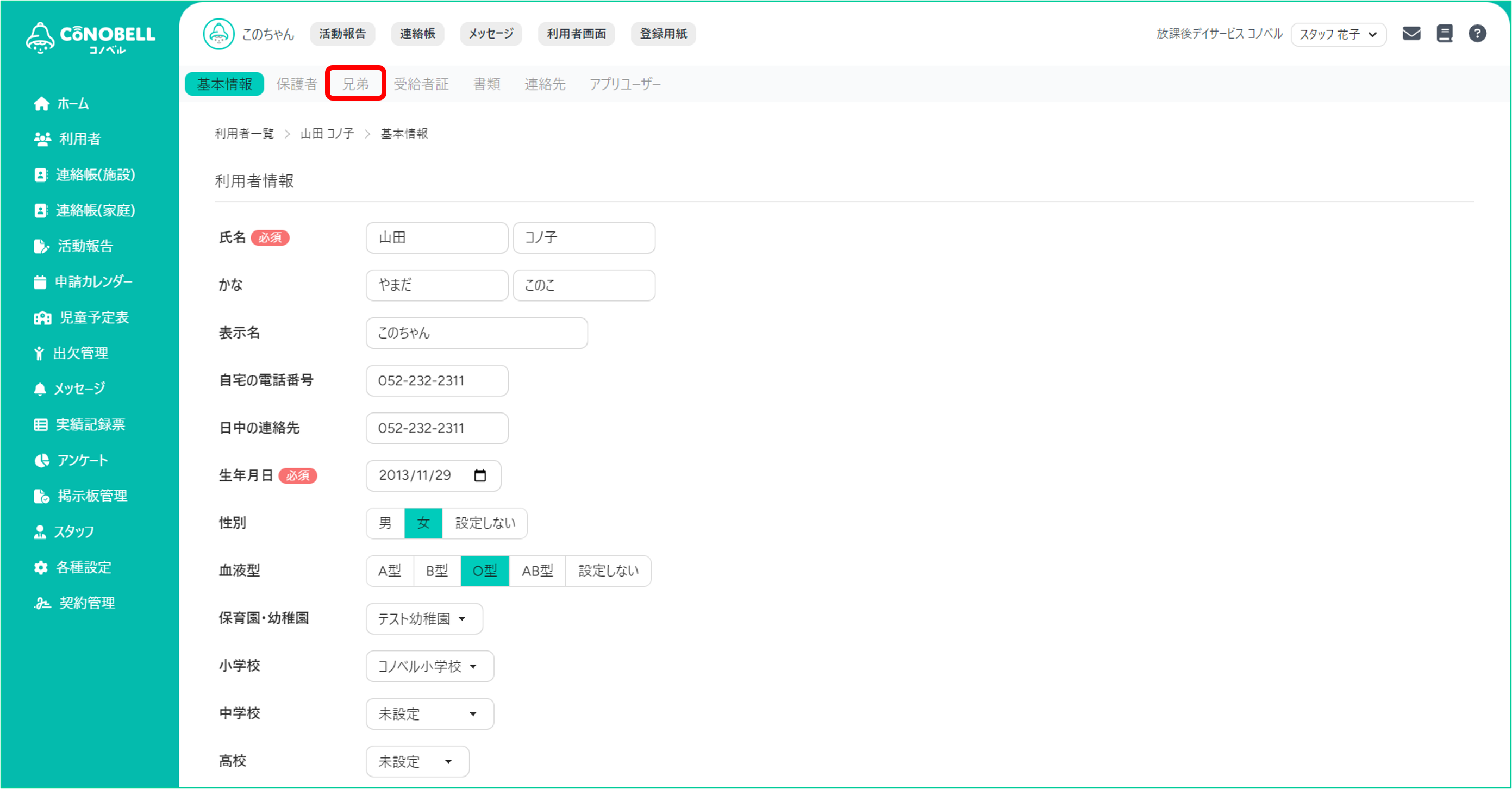
Task: Click the メッセージ bell icon in sidebar
Action: click(x=40, y=389)
